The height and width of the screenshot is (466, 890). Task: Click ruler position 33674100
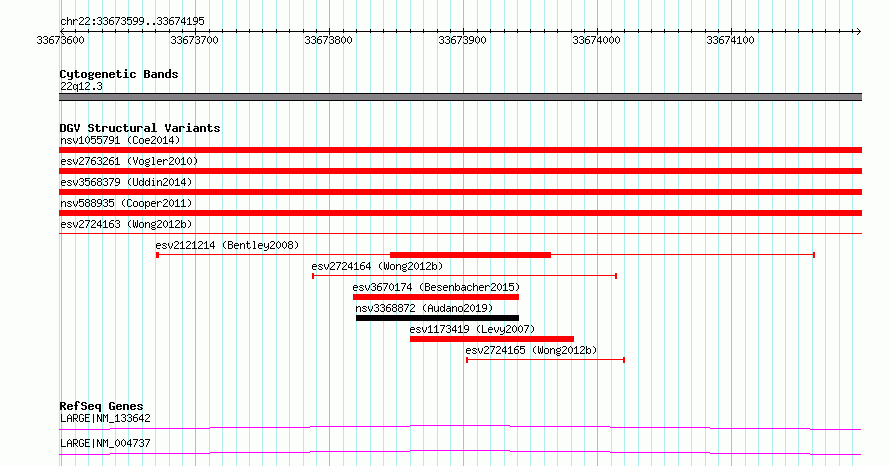pos(731,40)
